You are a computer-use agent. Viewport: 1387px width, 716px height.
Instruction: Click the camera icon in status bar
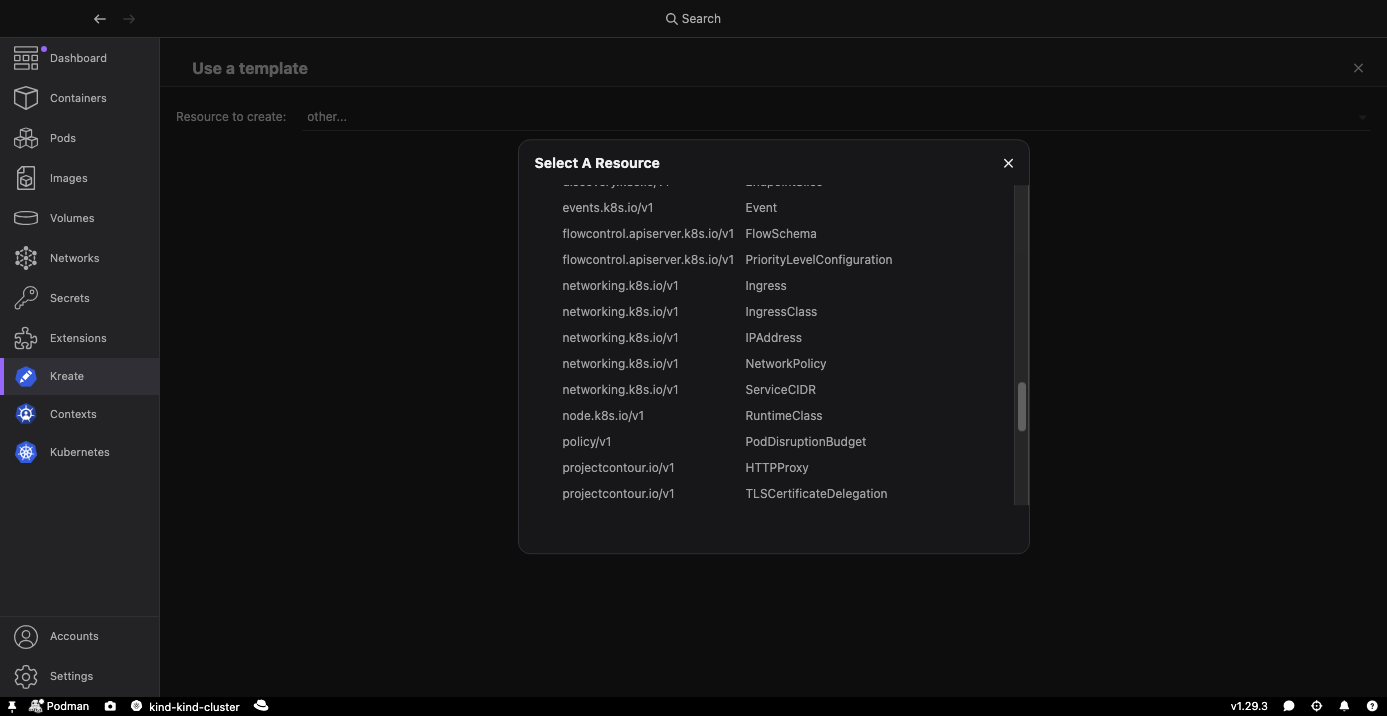click(110, 706)
